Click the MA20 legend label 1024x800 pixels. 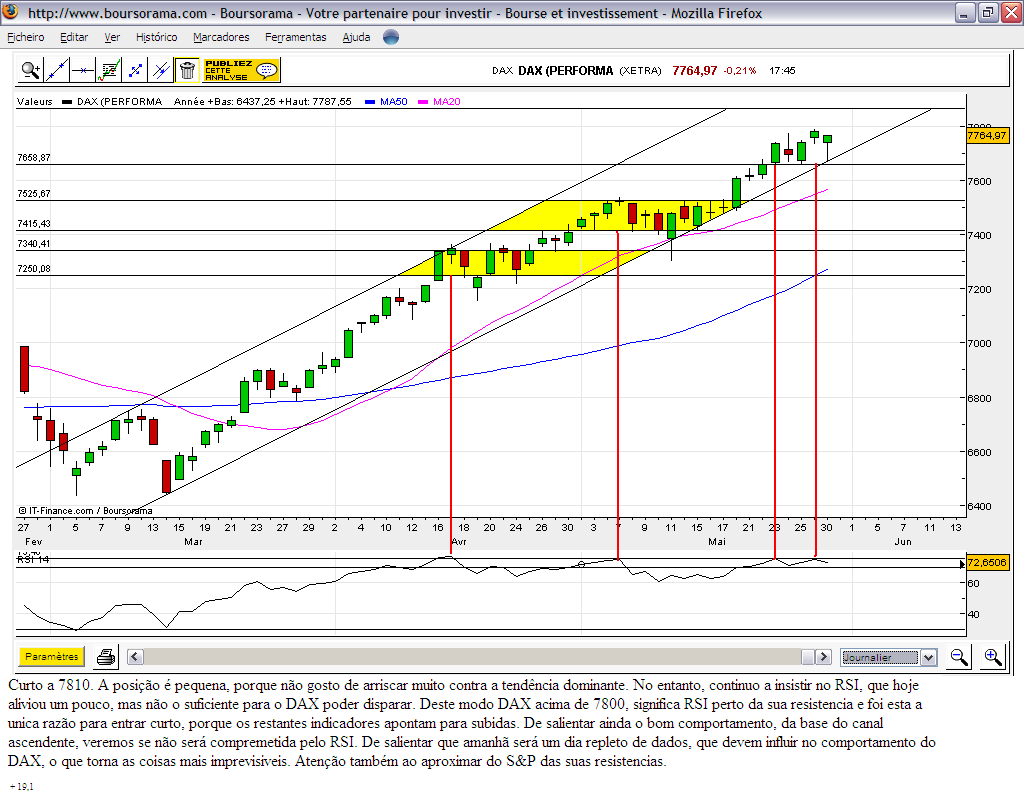[x=447, y=101]
